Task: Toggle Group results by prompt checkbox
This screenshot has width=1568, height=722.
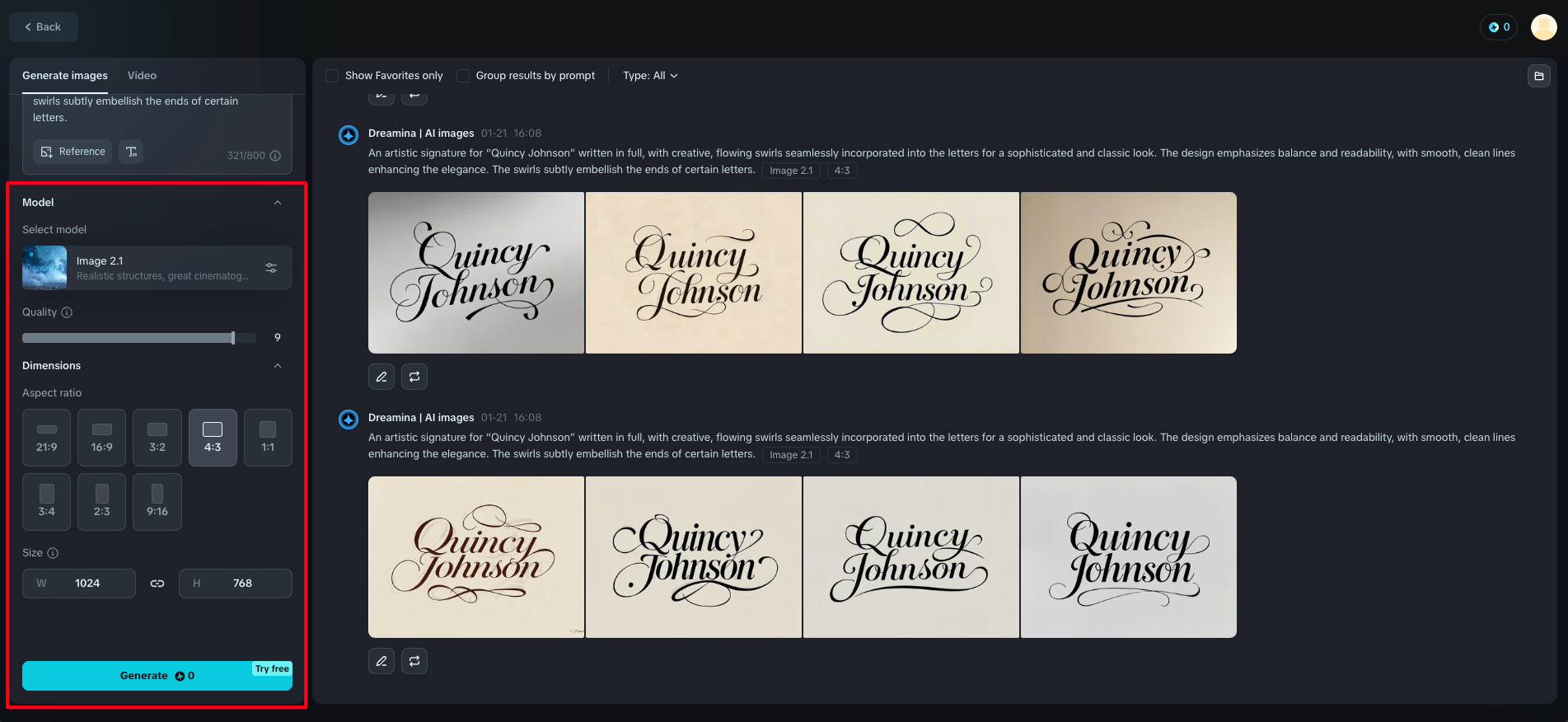Action: (x=463, y=76)
